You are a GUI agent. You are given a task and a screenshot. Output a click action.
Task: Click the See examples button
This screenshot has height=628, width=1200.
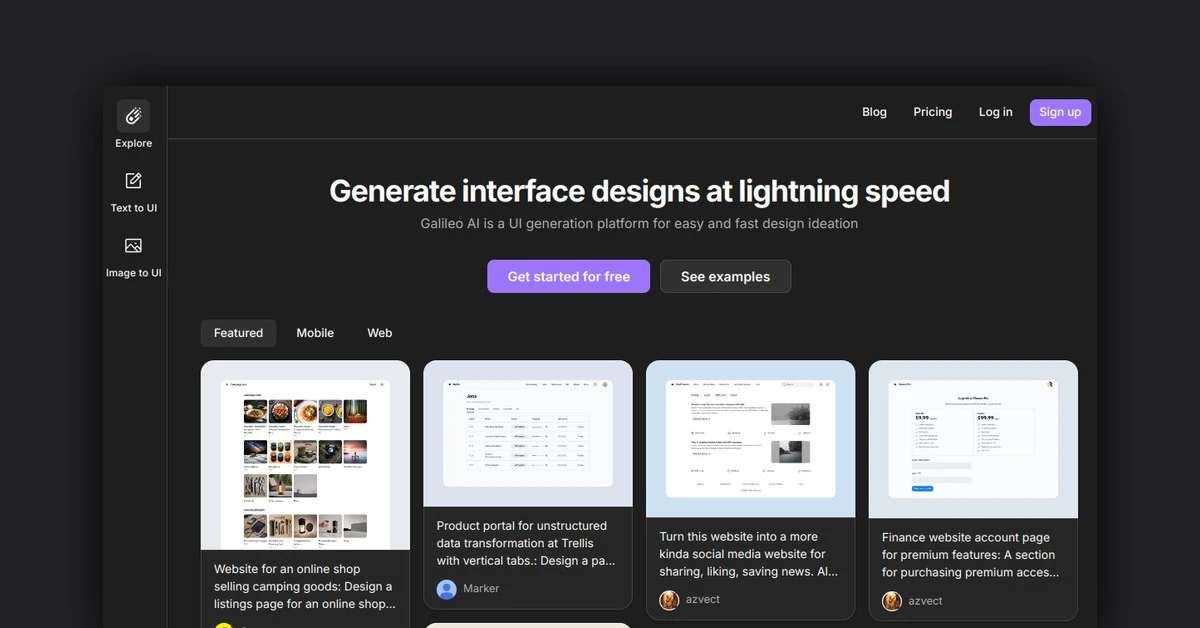725,277
